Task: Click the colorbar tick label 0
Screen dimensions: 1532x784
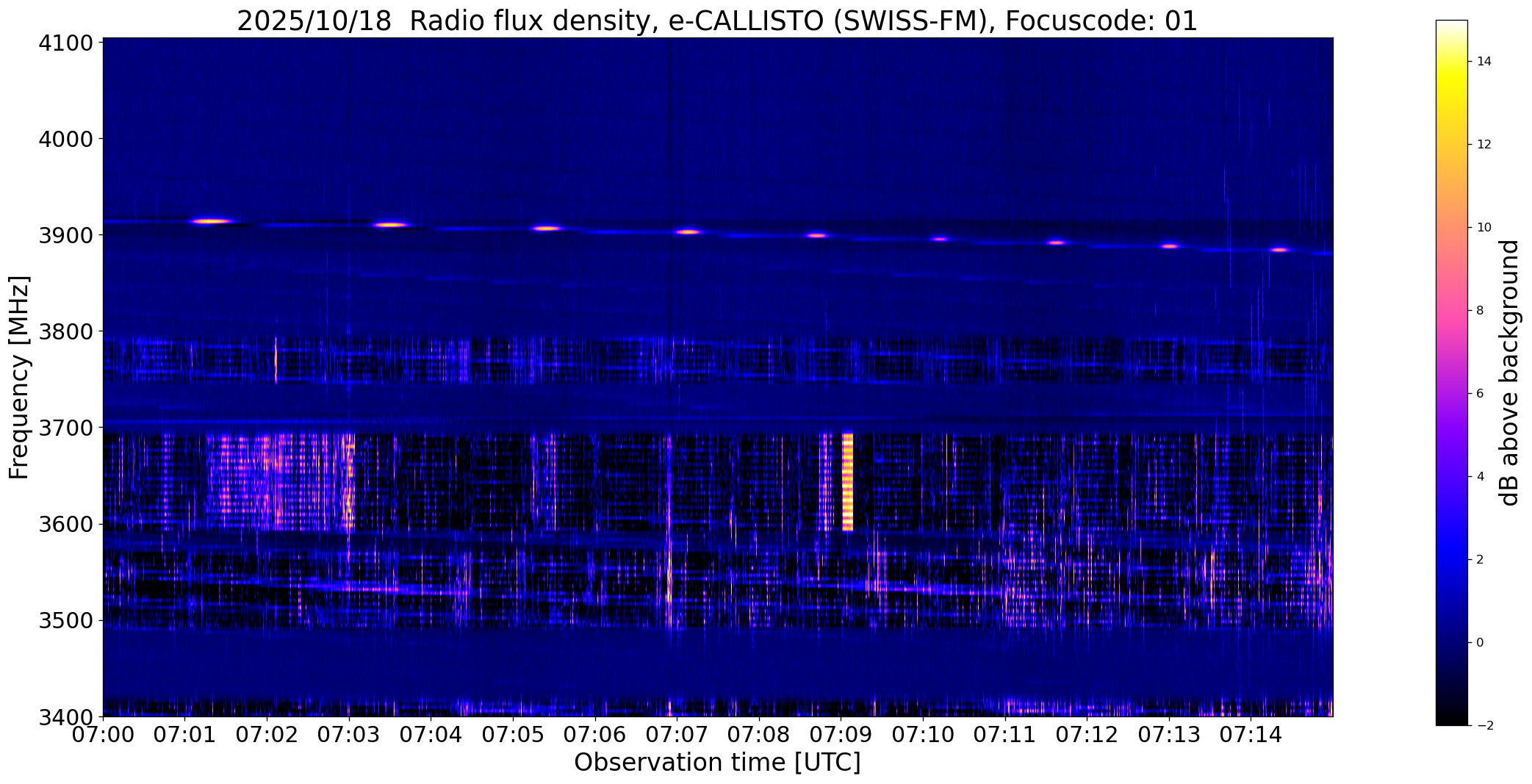Action: pyautogui.click(x=1480, y=642)
